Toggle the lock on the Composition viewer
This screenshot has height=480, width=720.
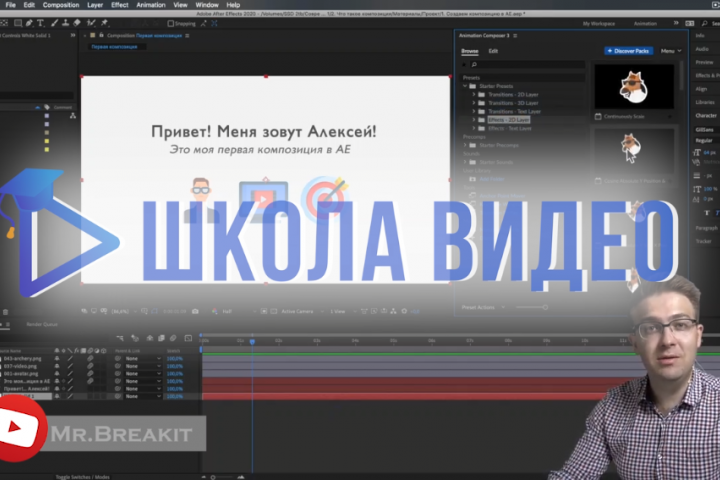tap(101, 35)
